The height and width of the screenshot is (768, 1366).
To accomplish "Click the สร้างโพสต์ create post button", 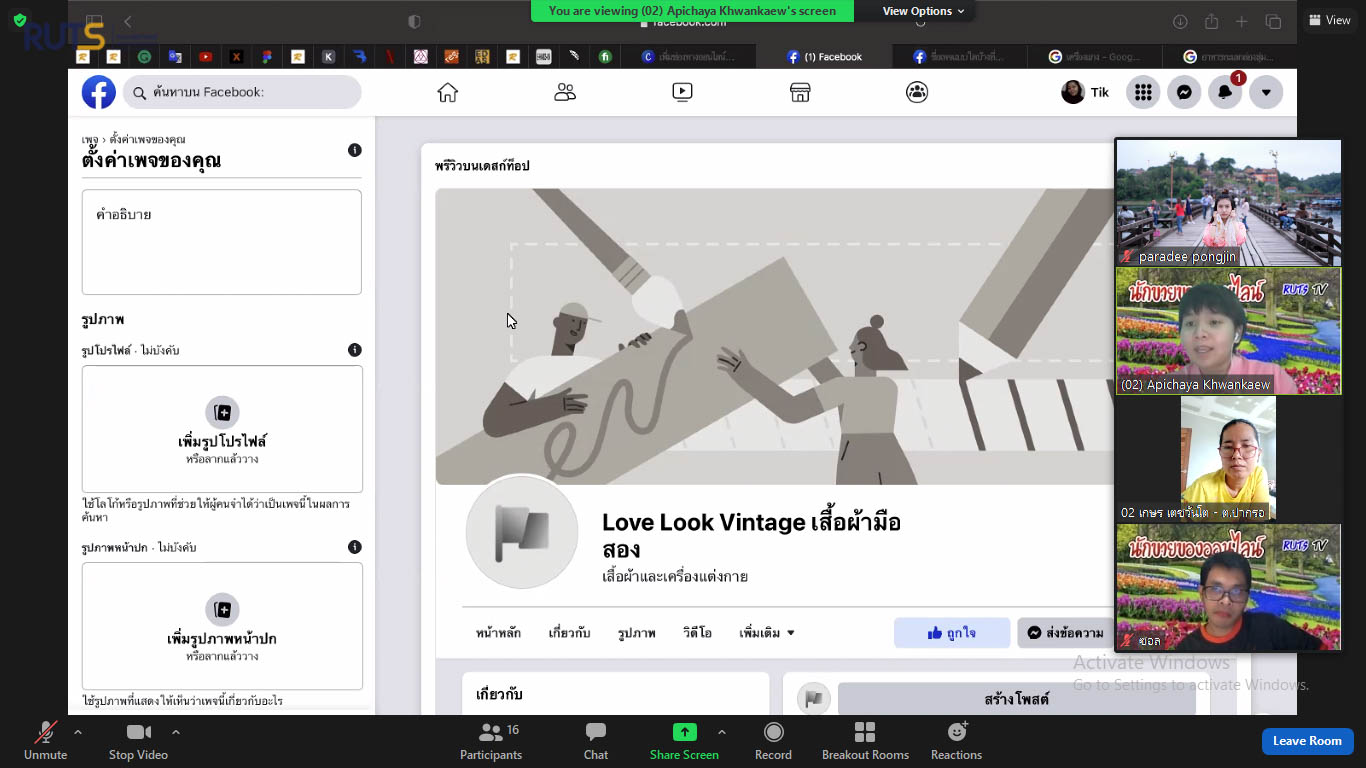I will [1016, 699].
